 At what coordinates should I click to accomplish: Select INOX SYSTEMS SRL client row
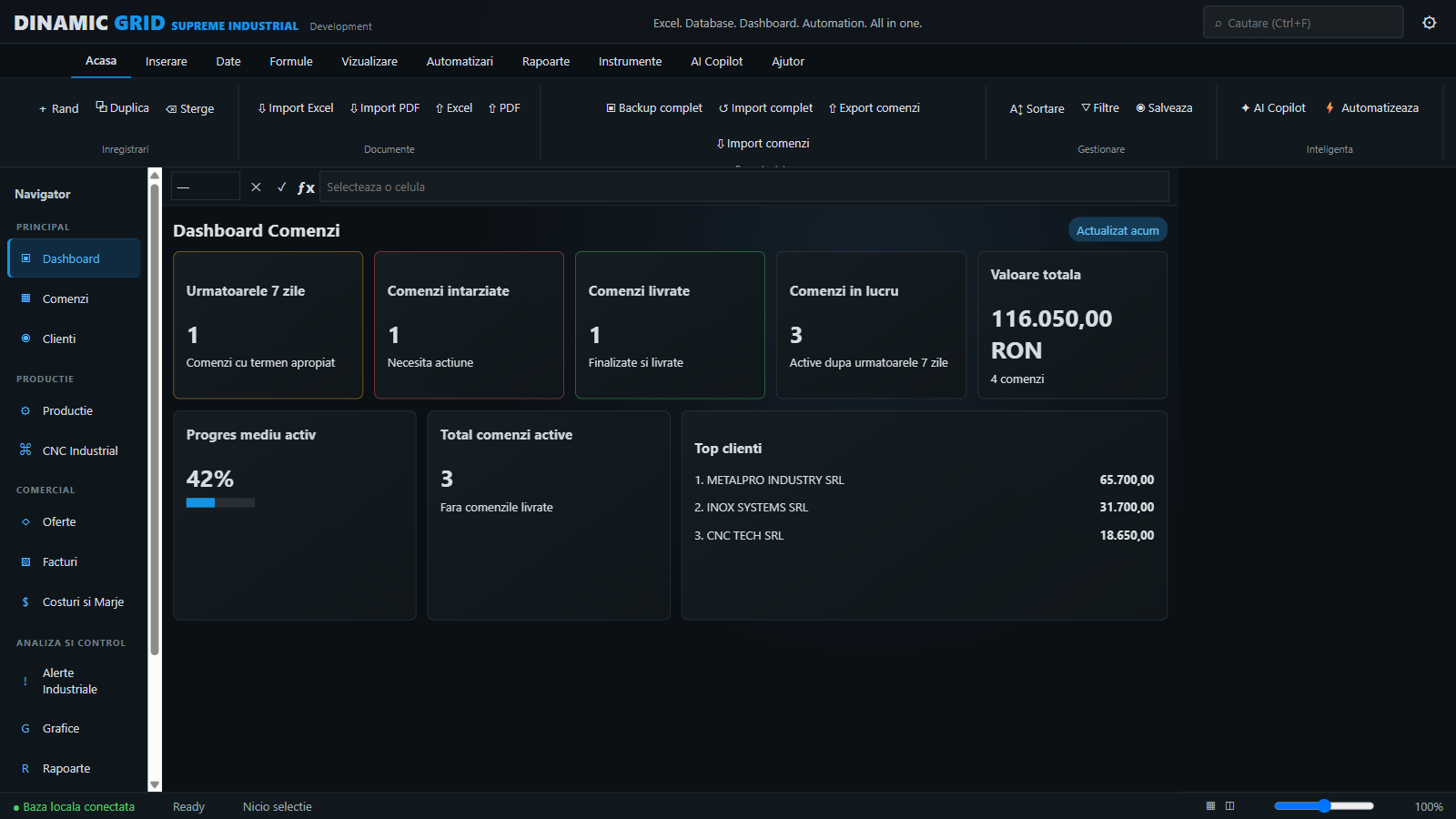point(924,507)
